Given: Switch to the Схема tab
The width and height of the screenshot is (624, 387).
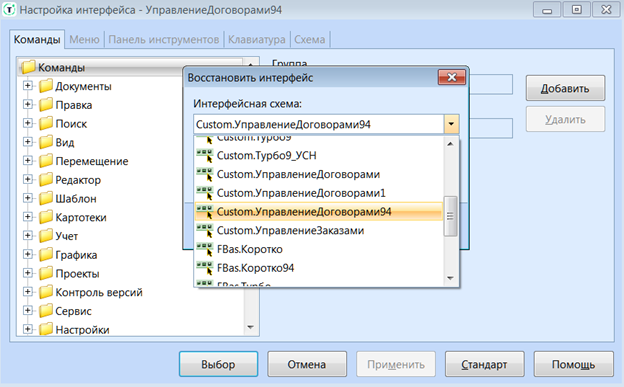Looking at the screenshot, I should pyautogui.click(x=310, y=39).
